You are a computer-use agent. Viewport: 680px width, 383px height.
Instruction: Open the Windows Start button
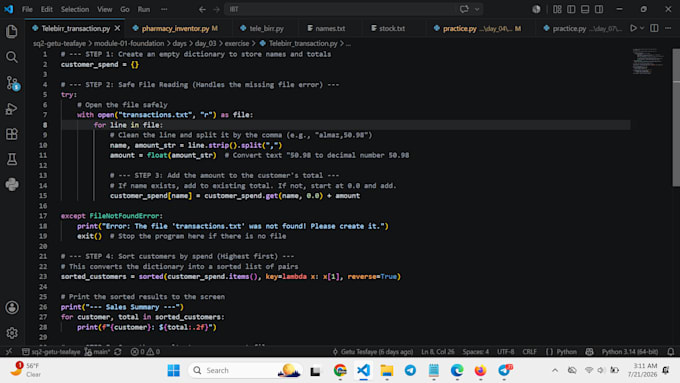[x=174, y=370]
